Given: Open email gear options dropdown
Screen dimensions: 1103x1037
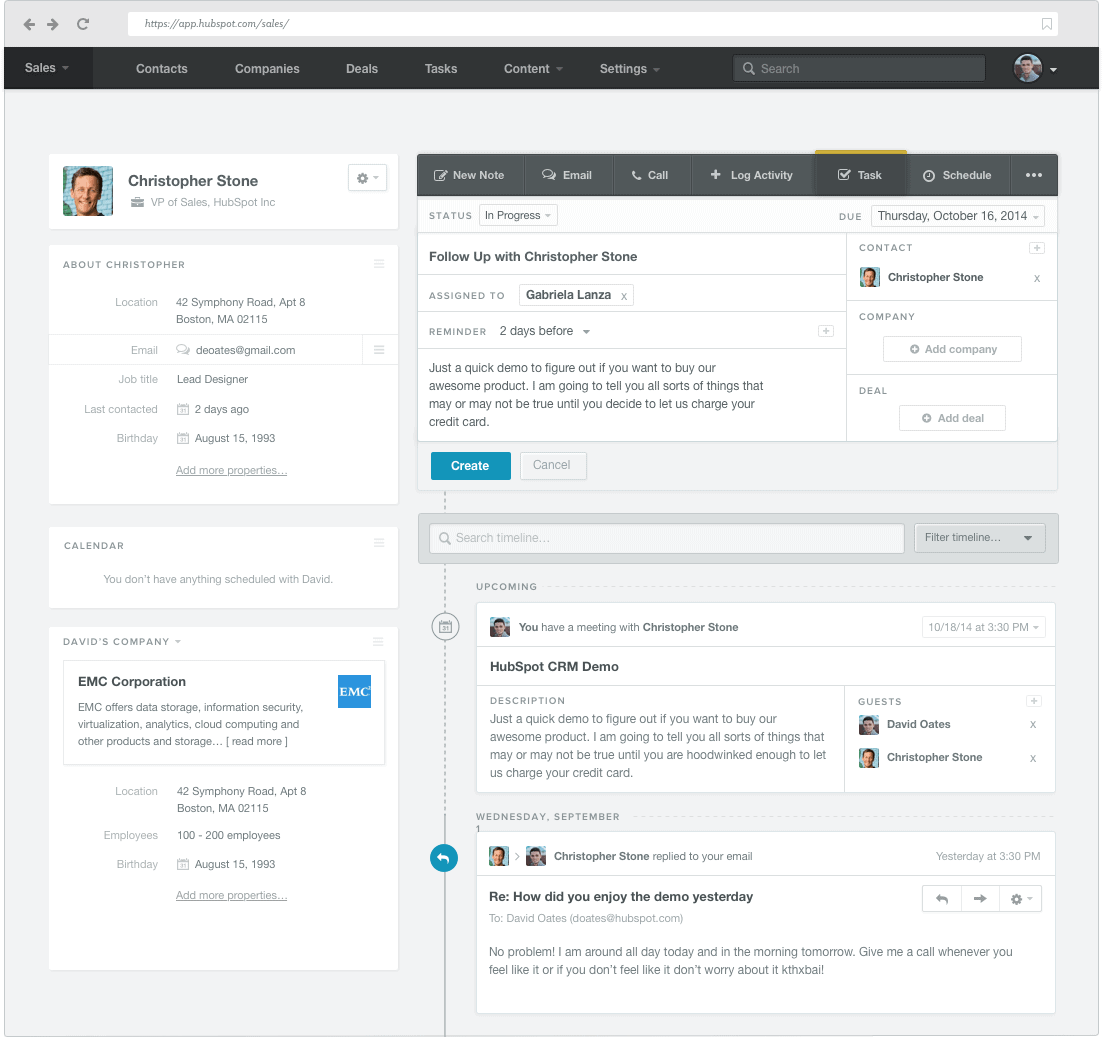Looking at the screenshot, I should 1021,899.
